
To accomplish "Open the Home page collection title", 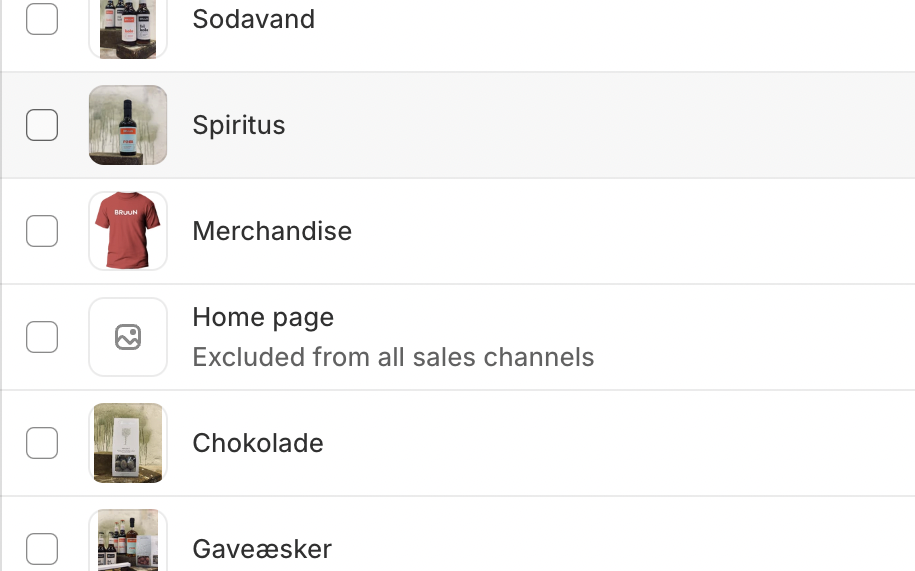I will coord(263,318).
